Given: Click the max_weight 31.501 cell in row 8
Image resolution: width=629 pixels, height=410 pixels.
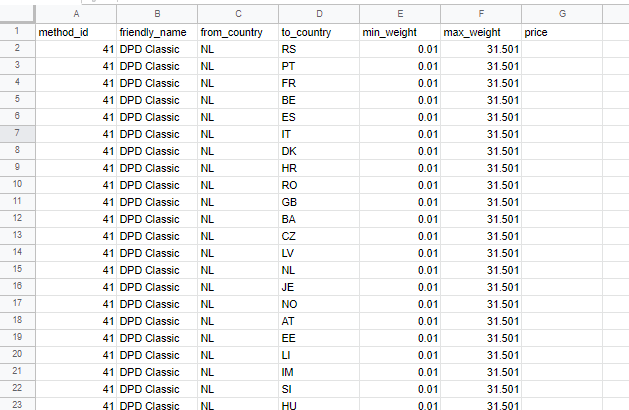Looking at the screenshot, I should pyautogui.click(x=481, y=151).
